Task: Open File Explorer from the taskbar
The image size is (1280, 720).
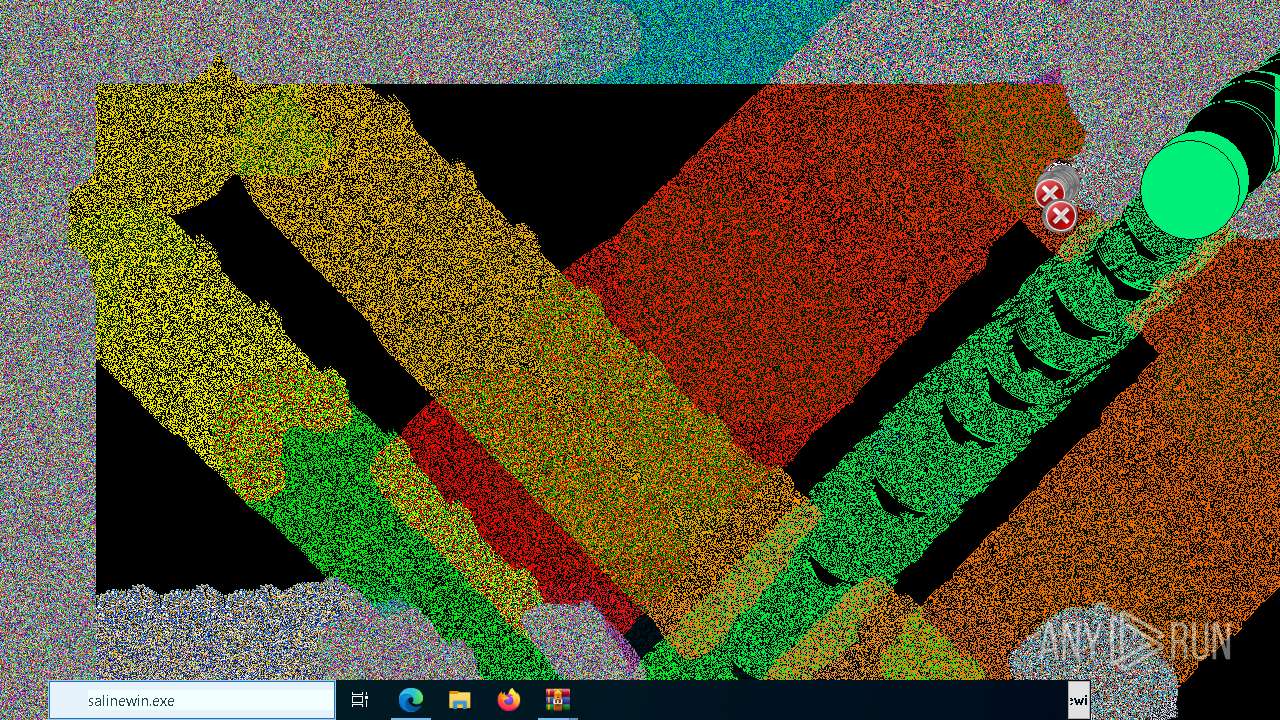Action: point(460,701)
